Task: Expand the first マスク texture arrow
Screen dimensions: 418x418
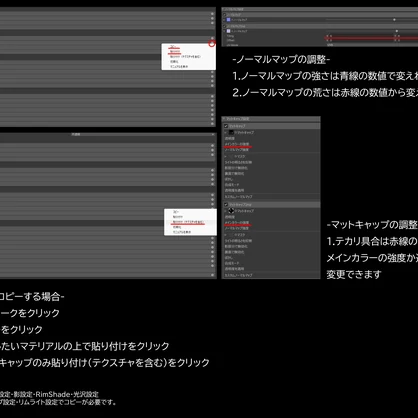Action: 225,156
